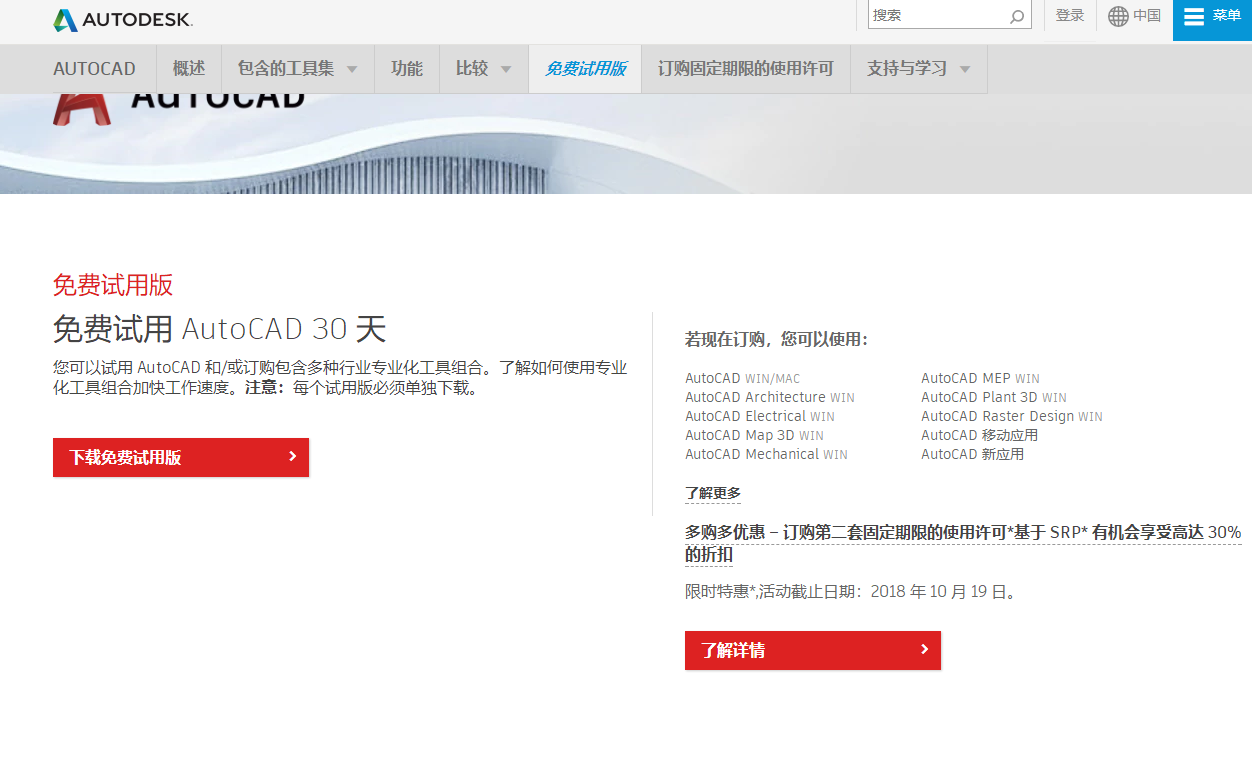1252x763 pixels.
Task: Select the 免费试用版 tab
Action: pyautogui.click(x=585, y=69)
